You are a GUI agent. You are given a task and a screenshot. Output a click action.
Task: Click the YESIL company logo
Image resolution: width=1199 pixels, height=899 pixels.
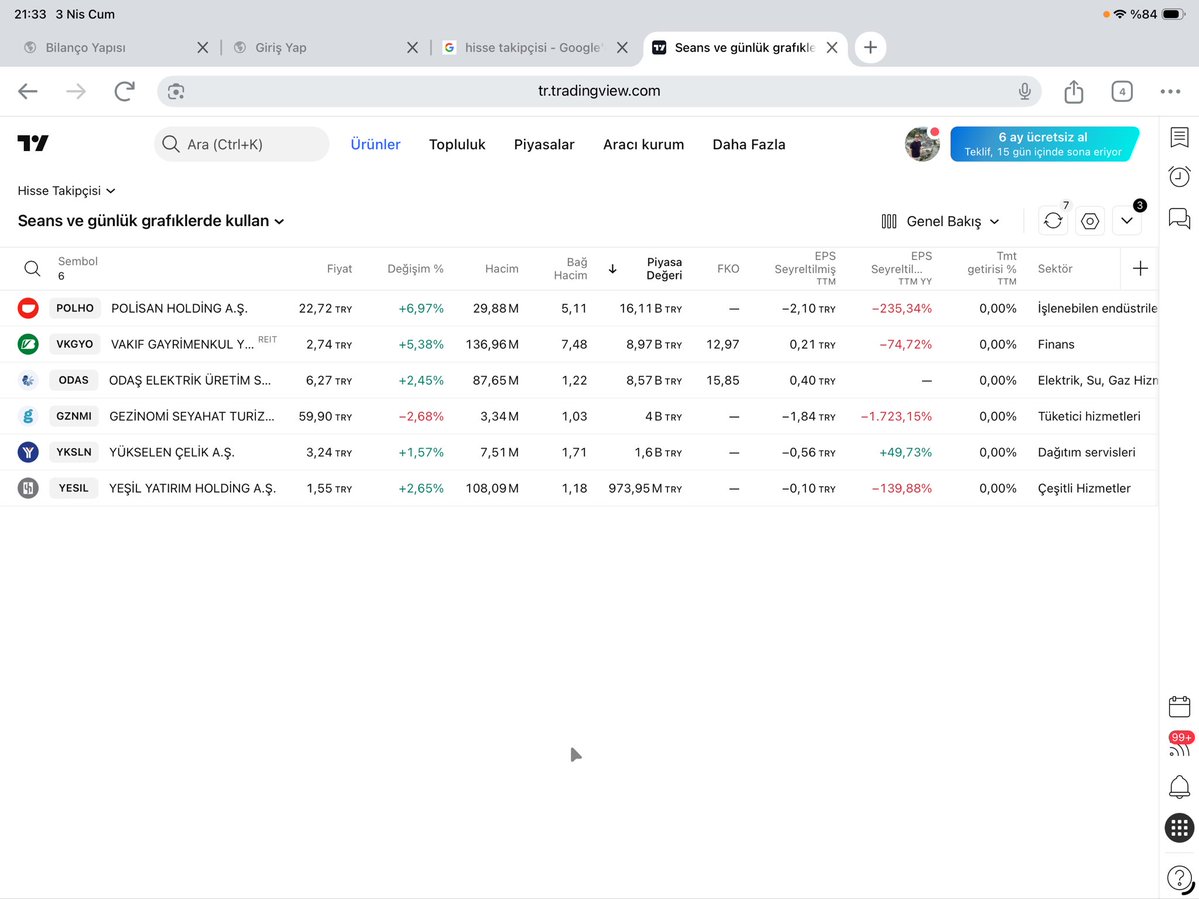pos(28,488)
